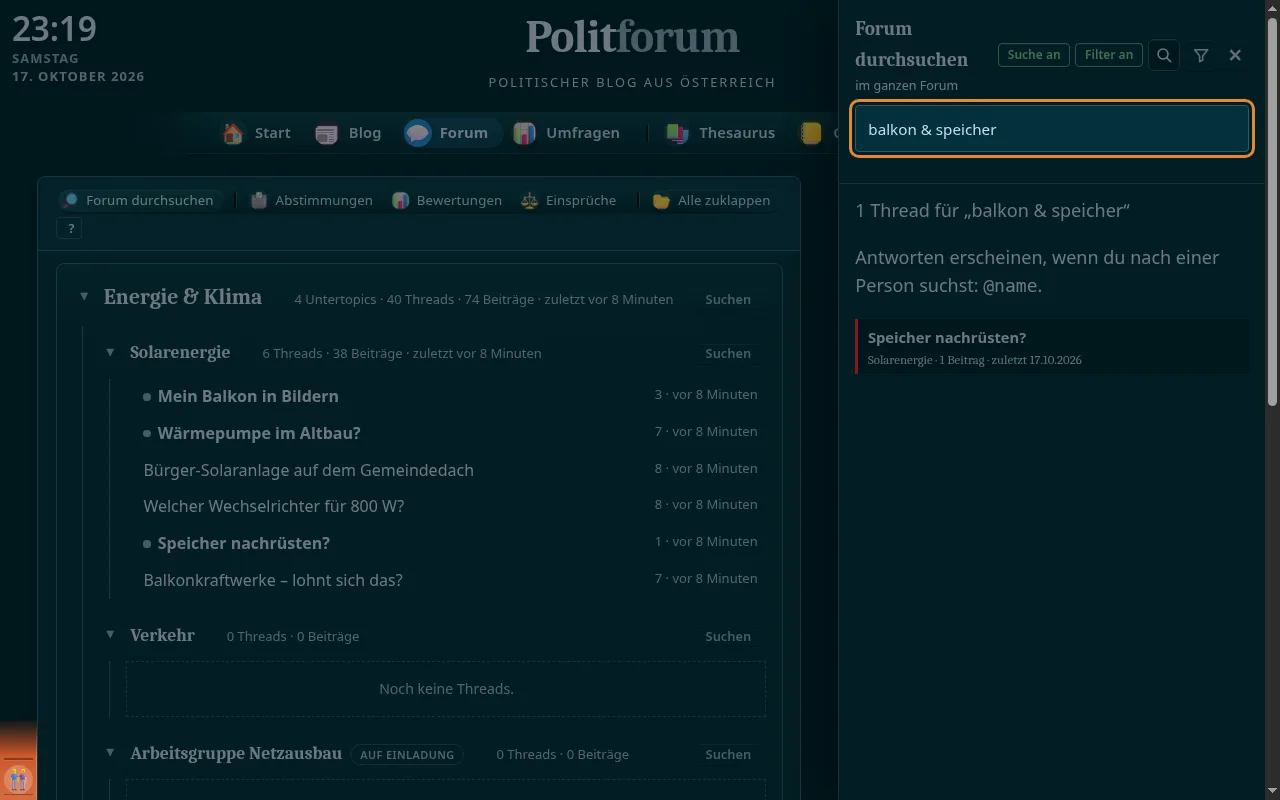Open filters with the funnel icon
Viewport: 1280px width, 800px height.
[1201, 55]
